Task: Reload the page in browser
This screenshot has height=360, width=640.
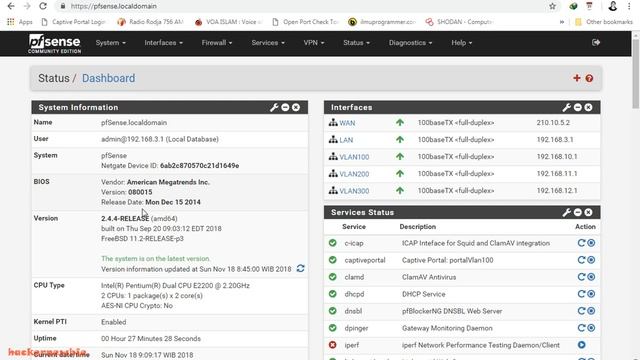Action: [x=43, y=6]
